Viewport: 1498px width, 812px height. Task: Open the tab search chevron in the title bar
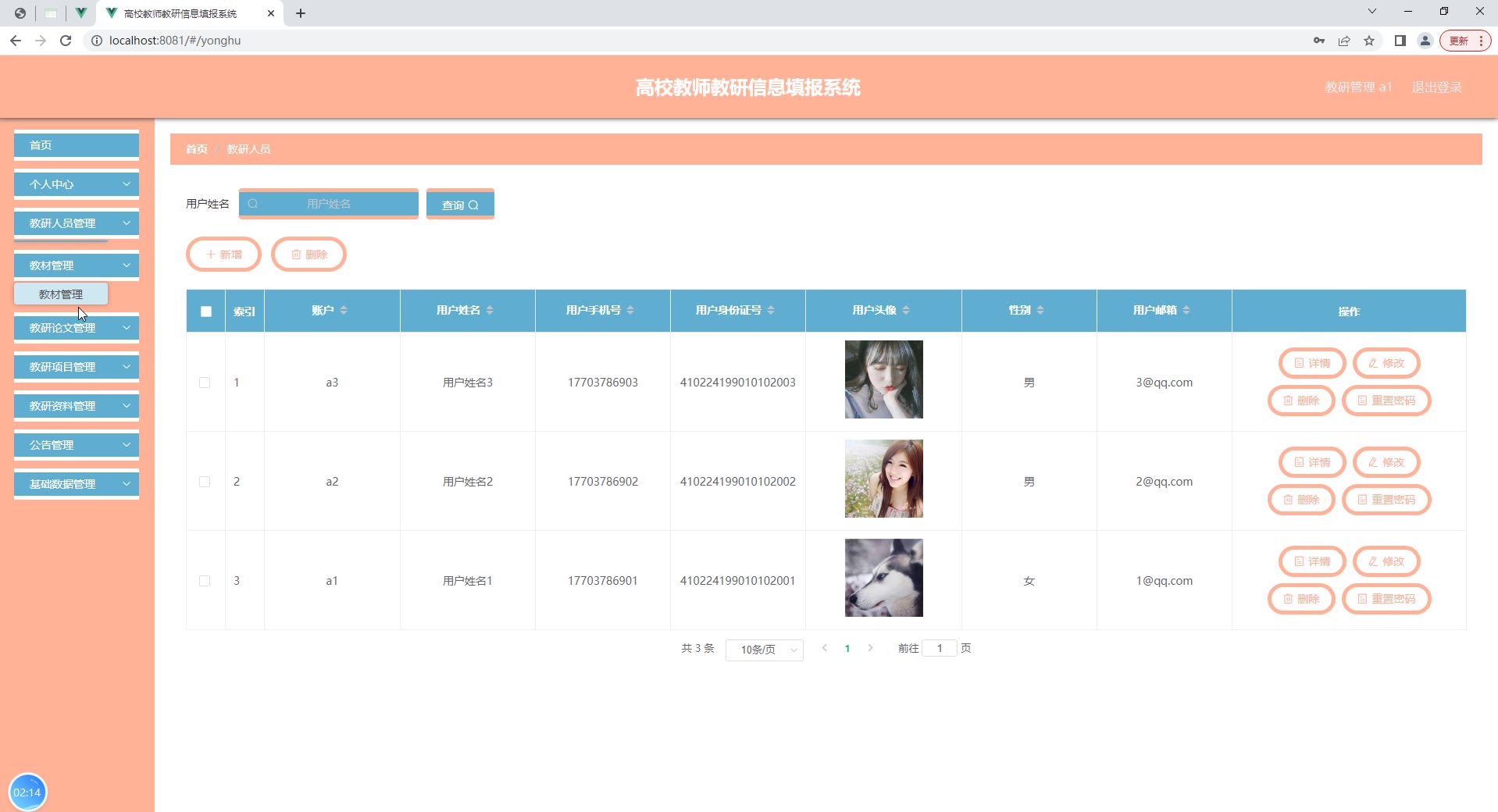[x=1371, y=11]
